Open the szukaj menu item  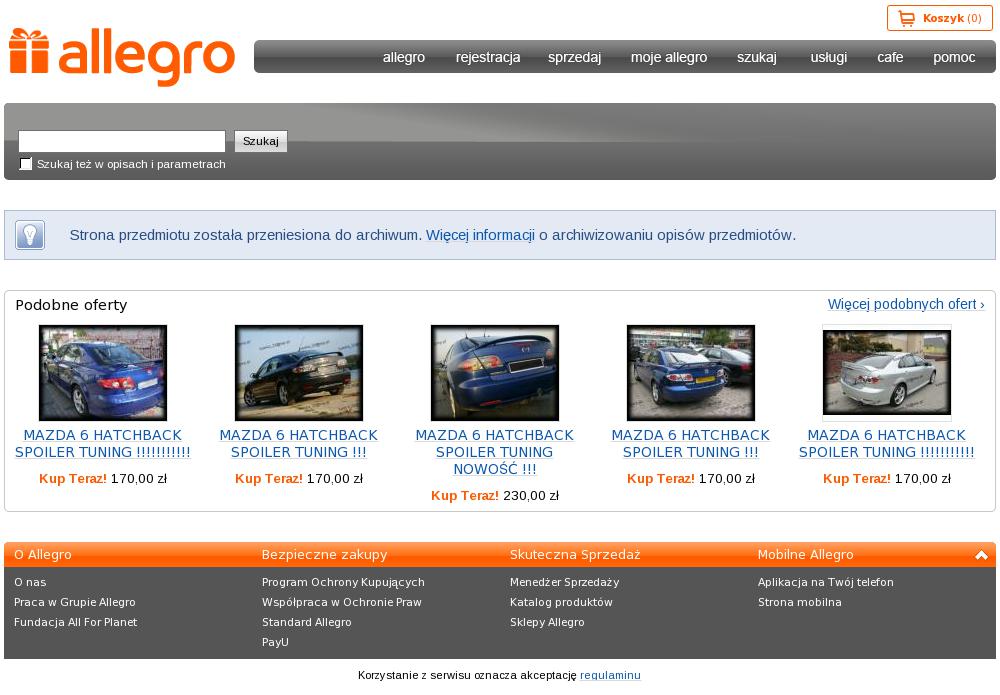click(757, 57)
